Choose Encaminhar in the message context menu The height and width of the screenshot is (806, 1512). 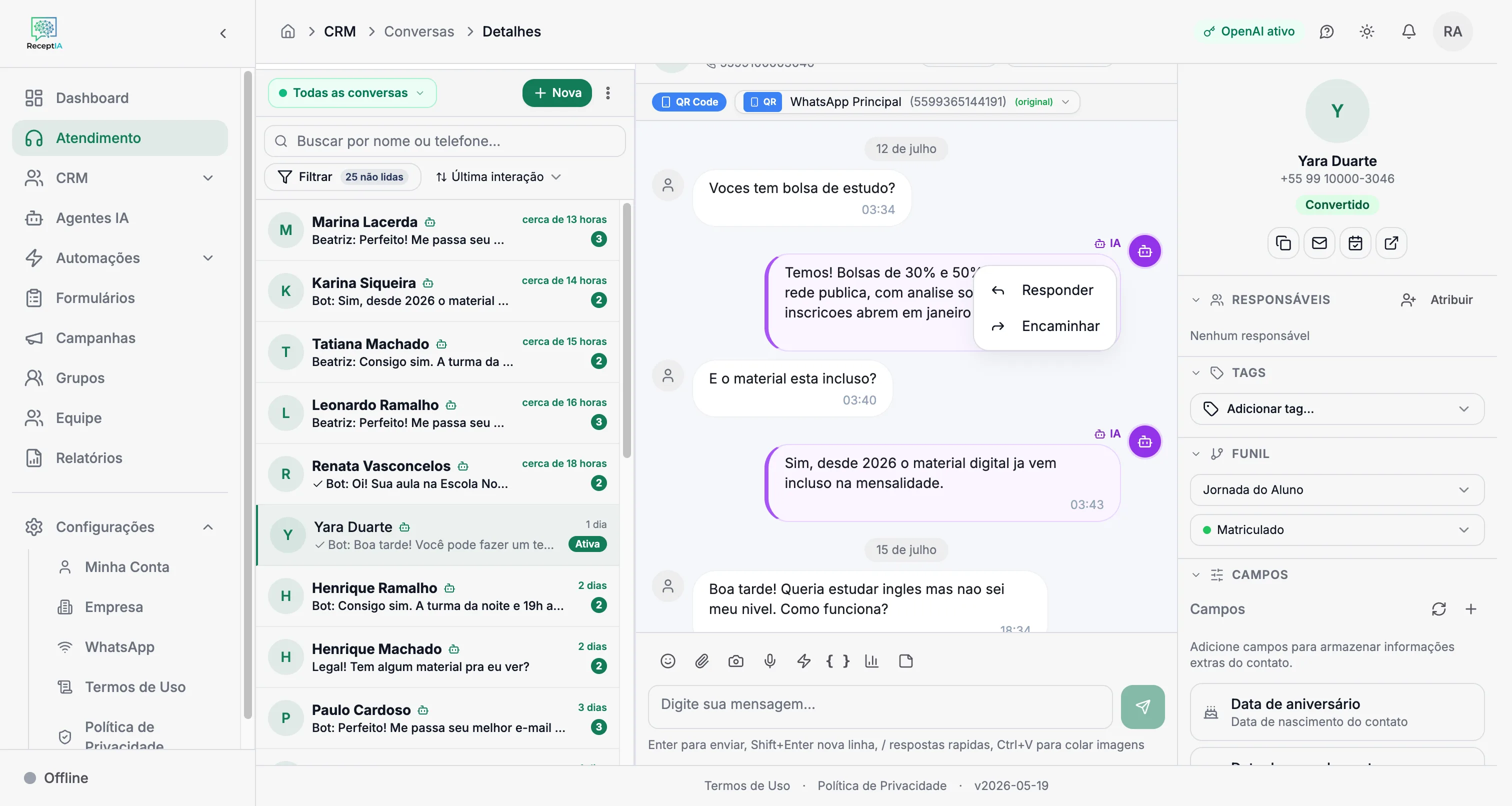1045,326
